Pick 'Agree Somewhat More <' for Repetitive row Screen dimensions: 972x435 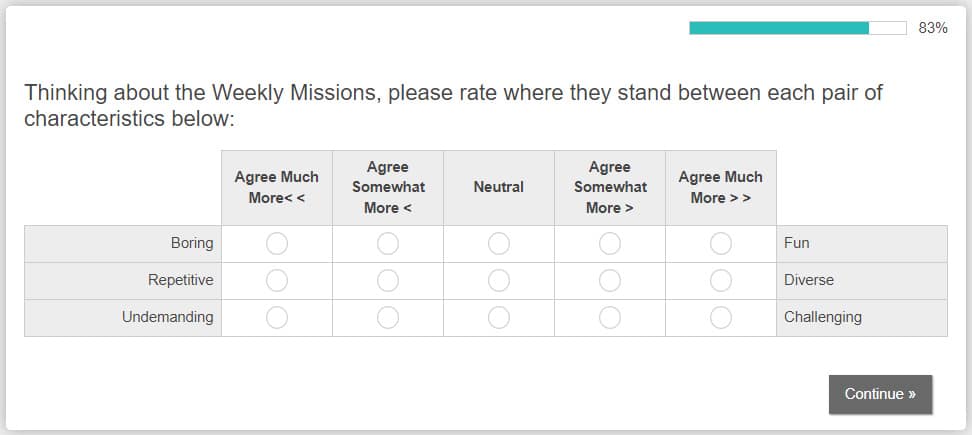pyautogui.click(x=388, y=281)
